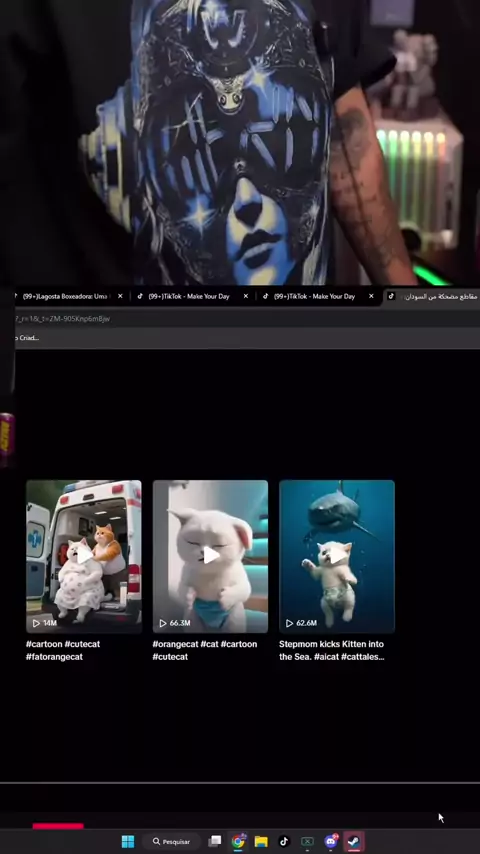Open the Stepmom kicks Kitten caption link
The width and height of the screenshot is (480, 854).
click(x=332, y=650)
